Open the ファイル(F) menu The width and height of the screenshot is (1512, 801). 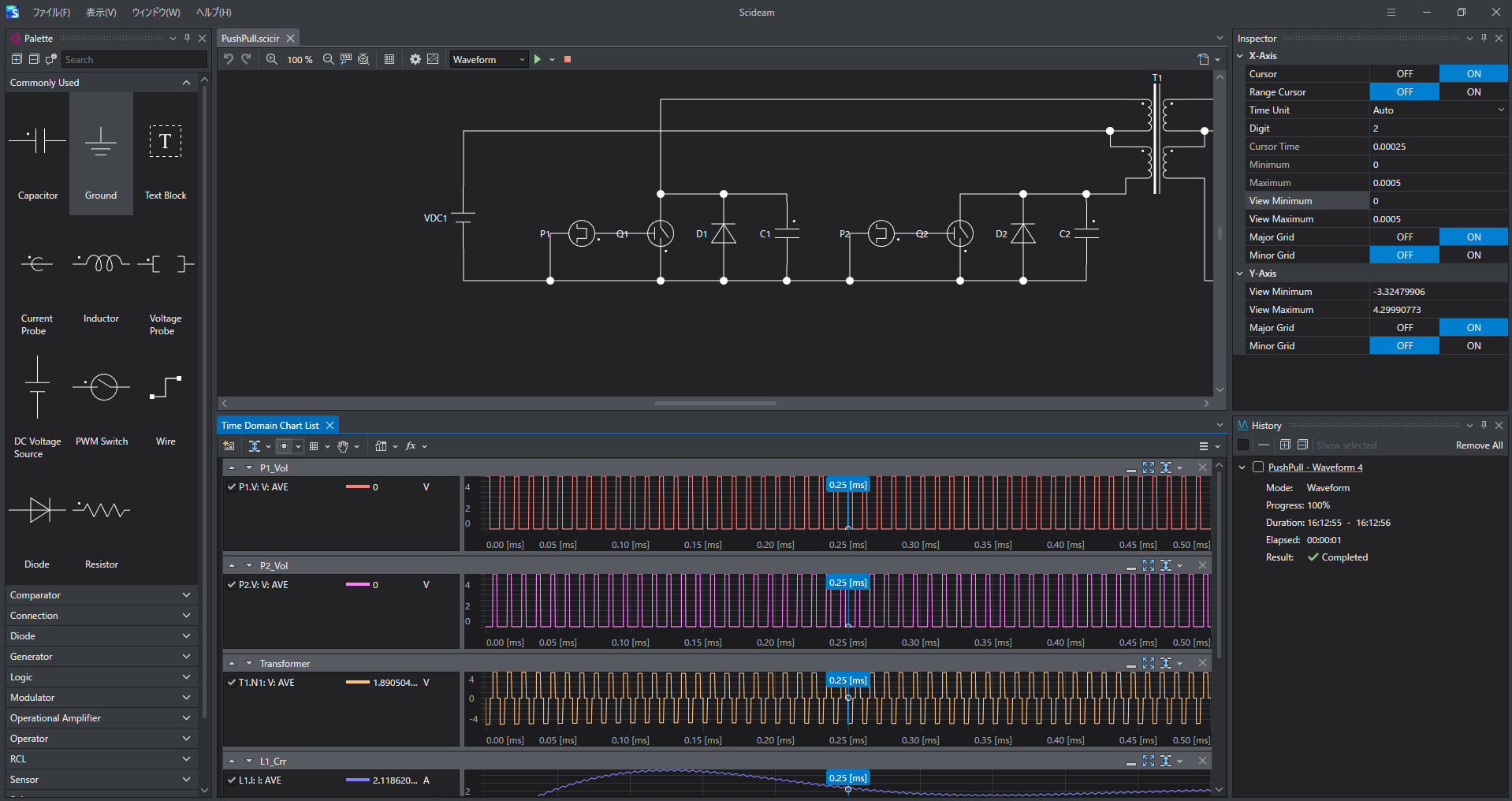coord(51,13)
